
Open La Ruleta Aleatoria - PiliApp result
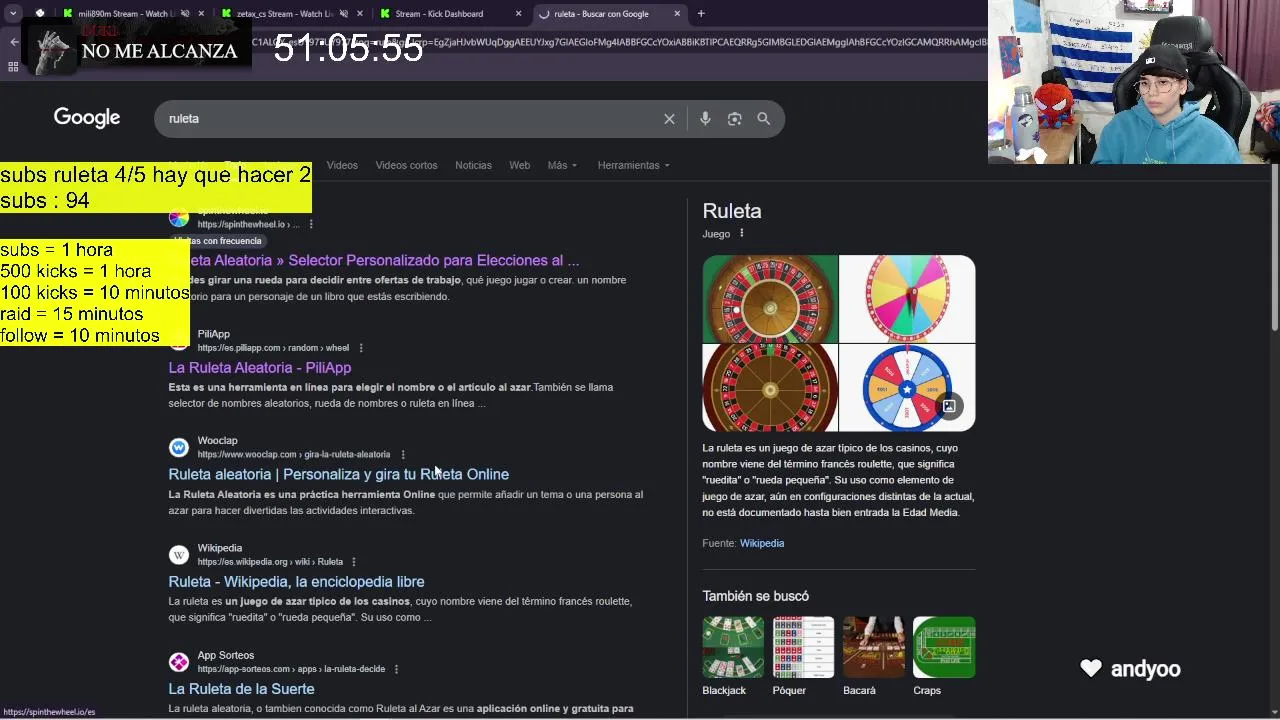click(260, 368)
